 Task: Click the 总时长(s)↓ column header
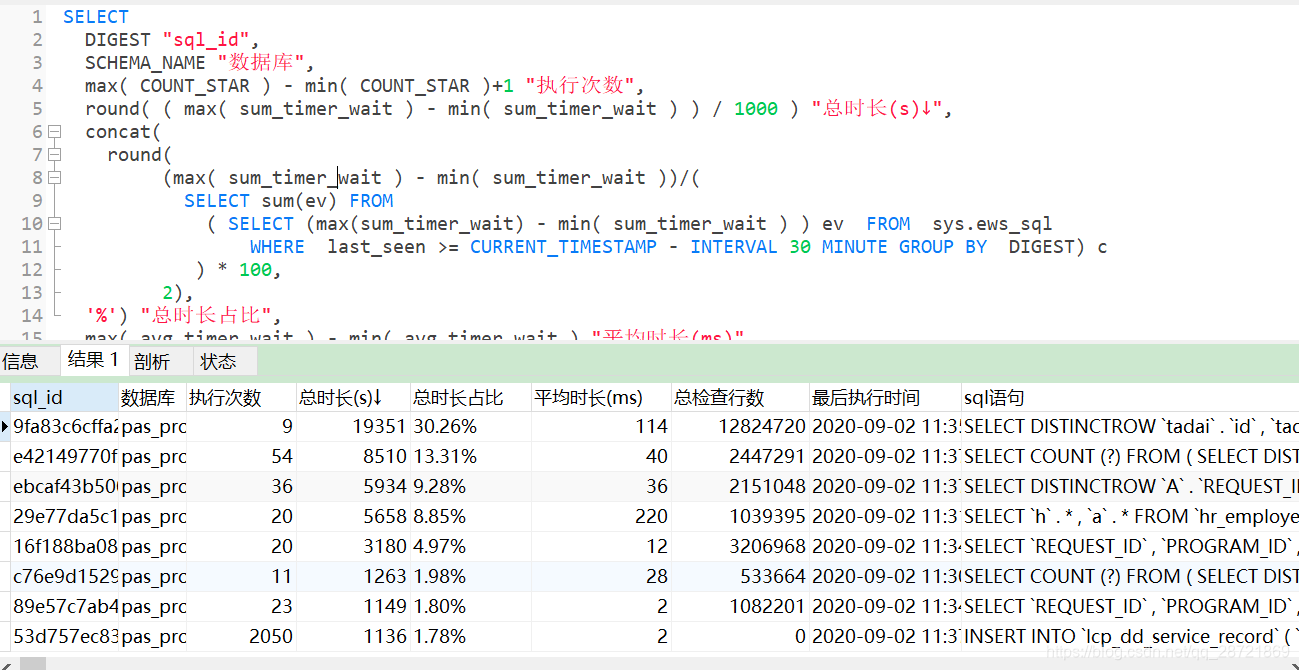(353, 398)
